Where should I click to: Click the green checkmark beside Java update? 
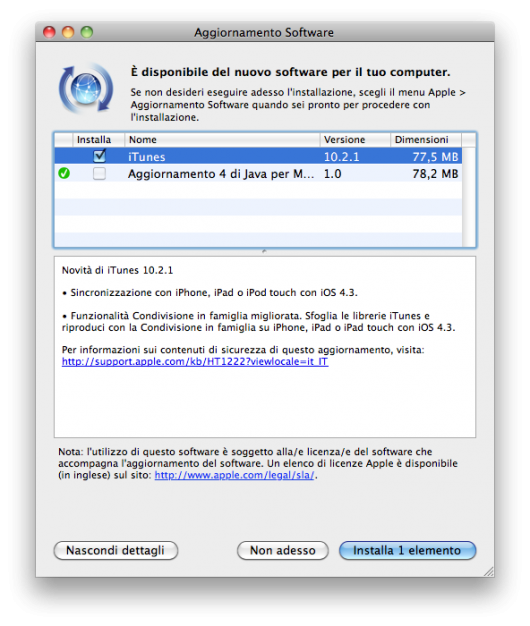64,173
